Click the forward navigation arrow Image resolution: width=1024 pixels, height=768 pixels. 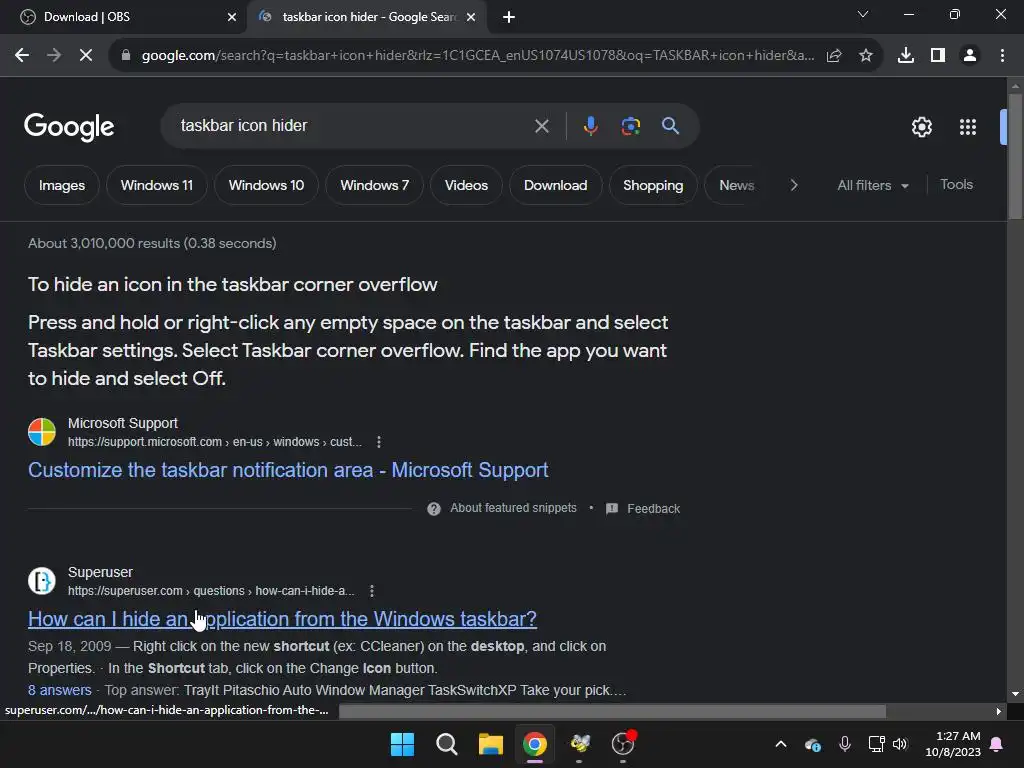tap(54, 56)
